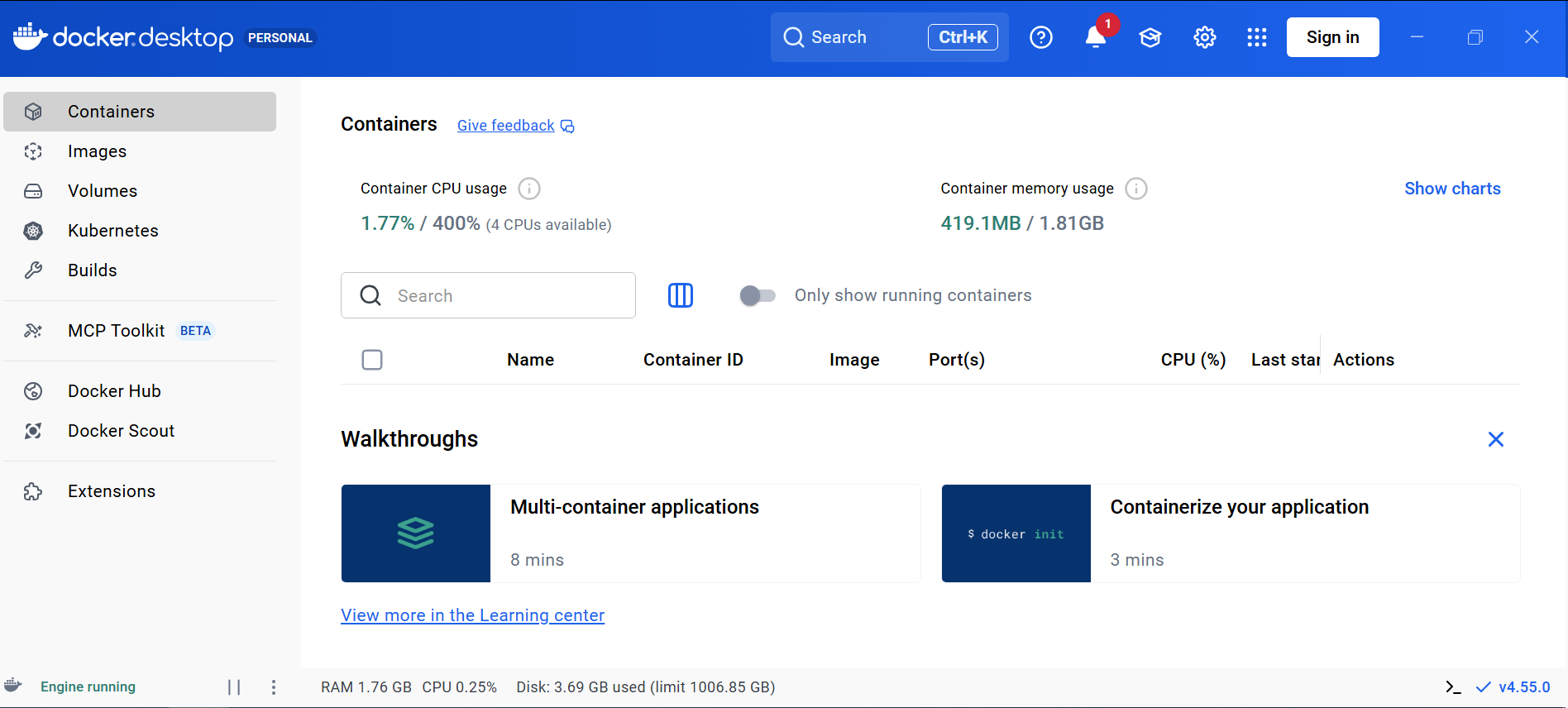Open Multi-container applications walkthrough thumbnail
The width and height of the screenshot is (1568, 708).
tap(416, 533)
